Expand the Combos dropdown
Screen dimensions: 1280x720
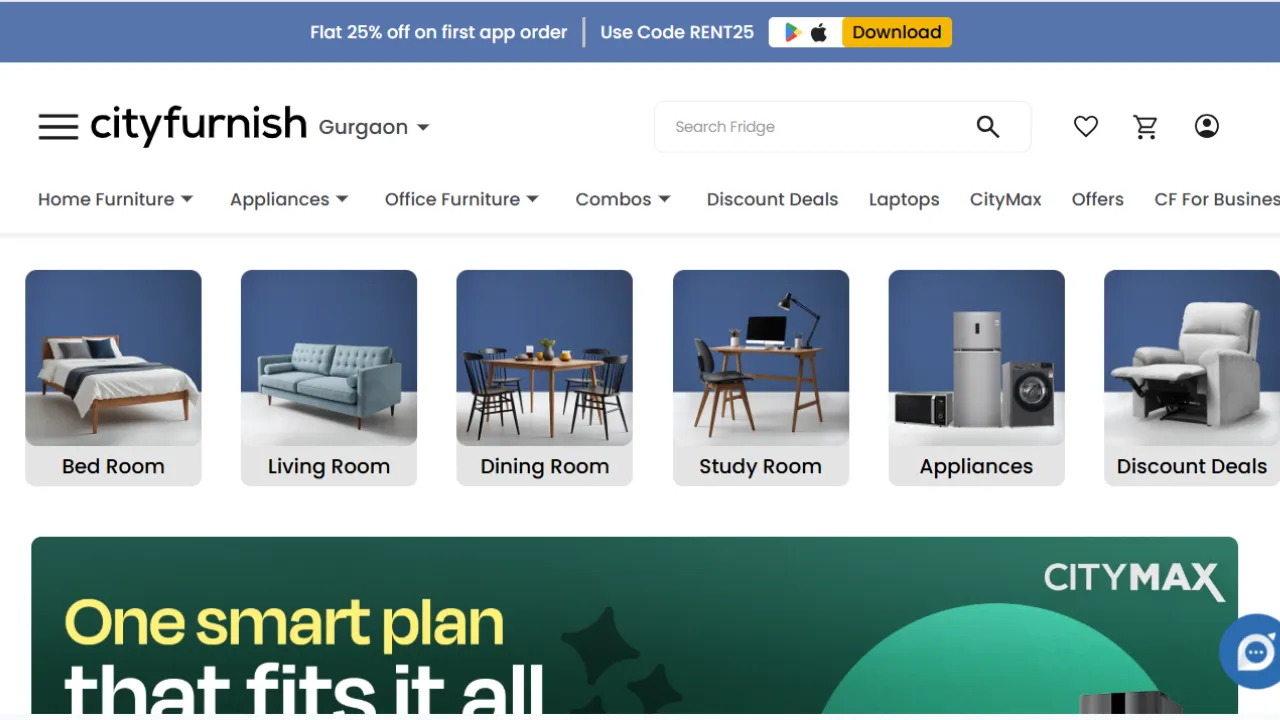pos(623,199)
